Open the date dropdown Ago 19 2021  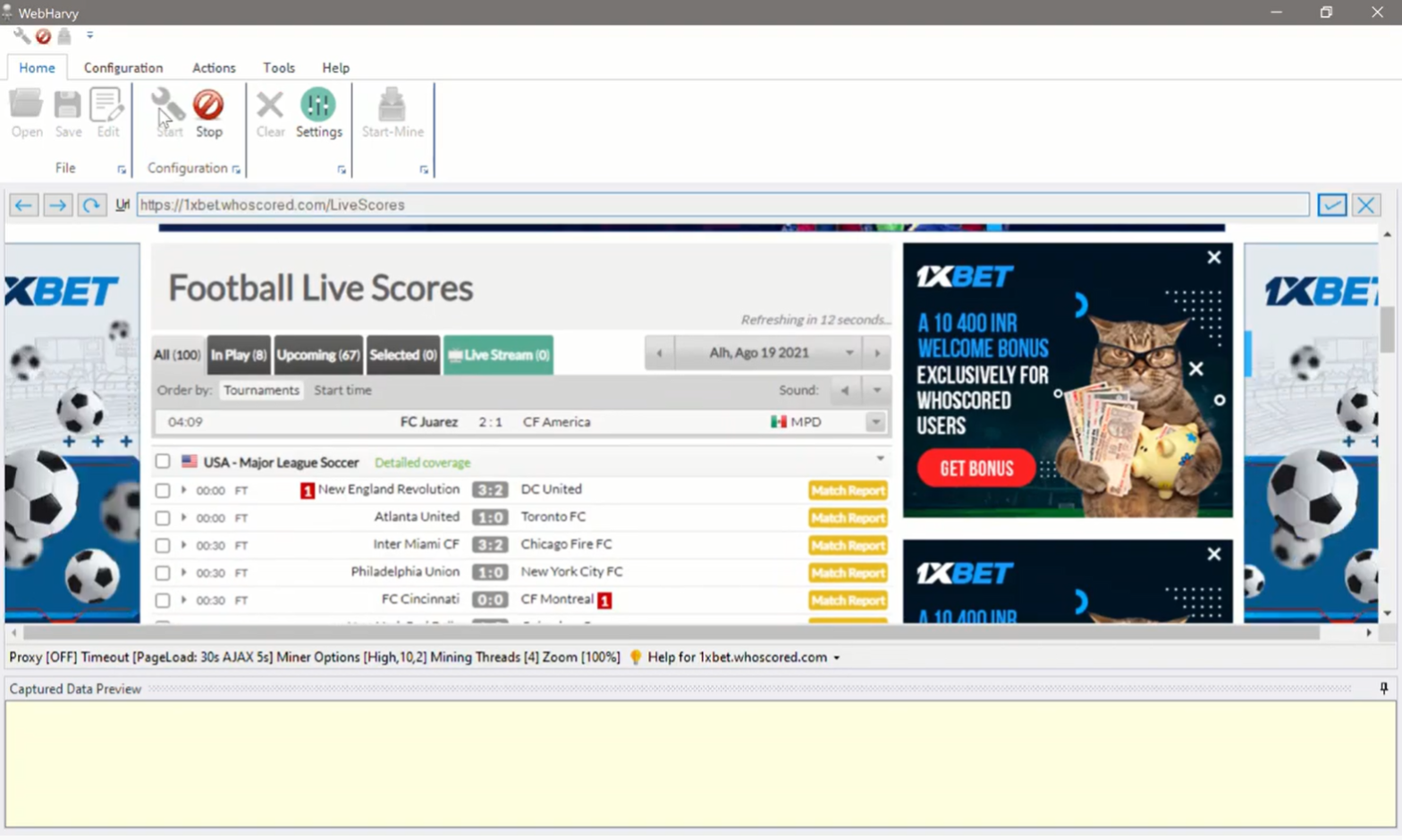tap(849, 353)
